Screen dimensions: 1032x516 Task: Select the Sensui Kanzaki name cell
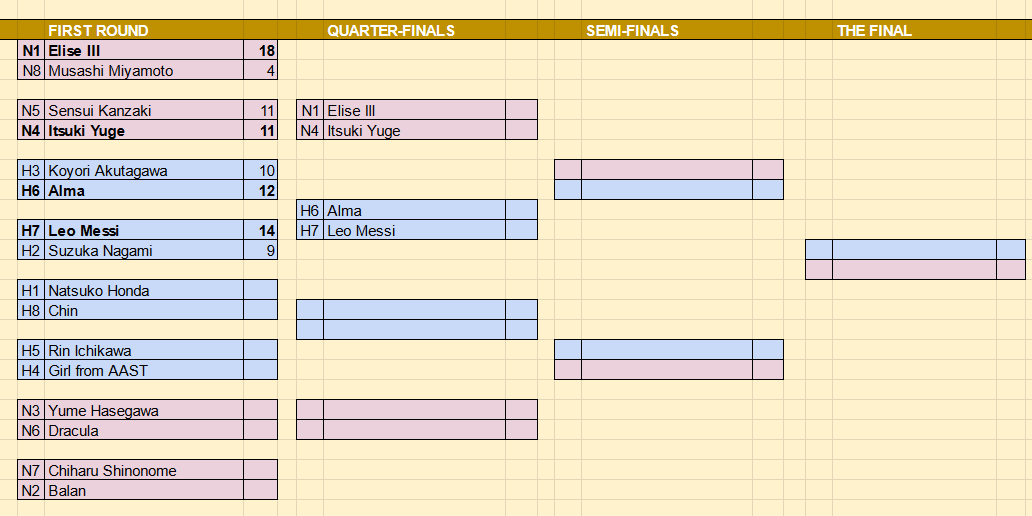(143, 111)
